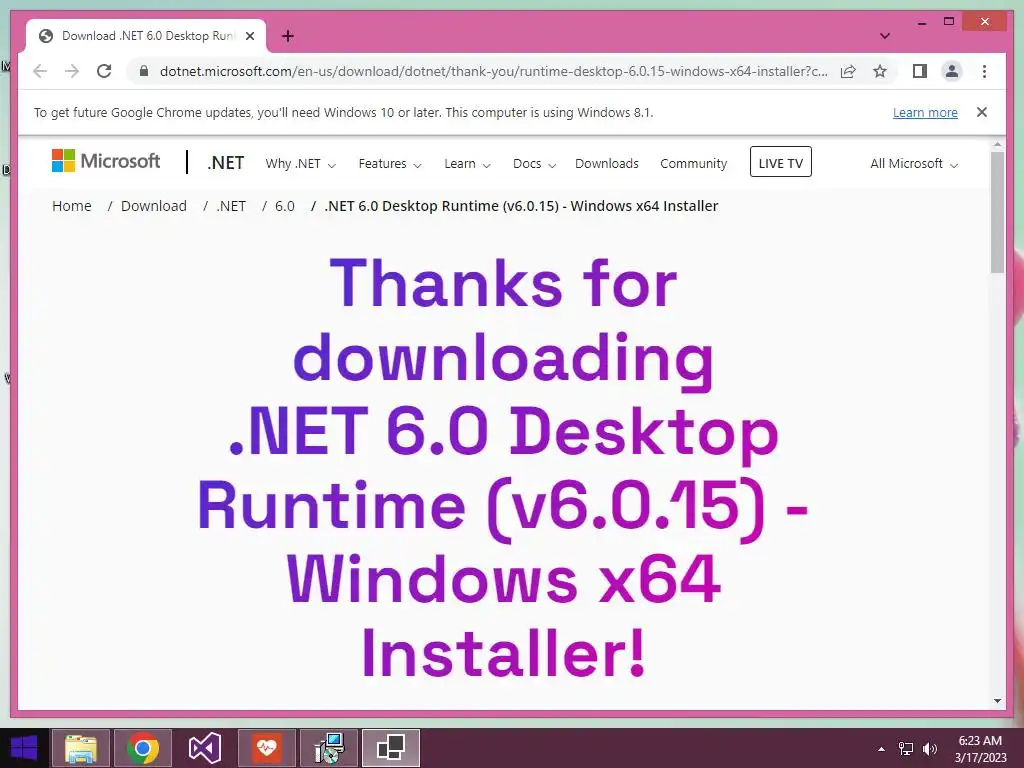Click the LIVE TV button
Screen dimensions: 1024x768
[x=780, y=162]
